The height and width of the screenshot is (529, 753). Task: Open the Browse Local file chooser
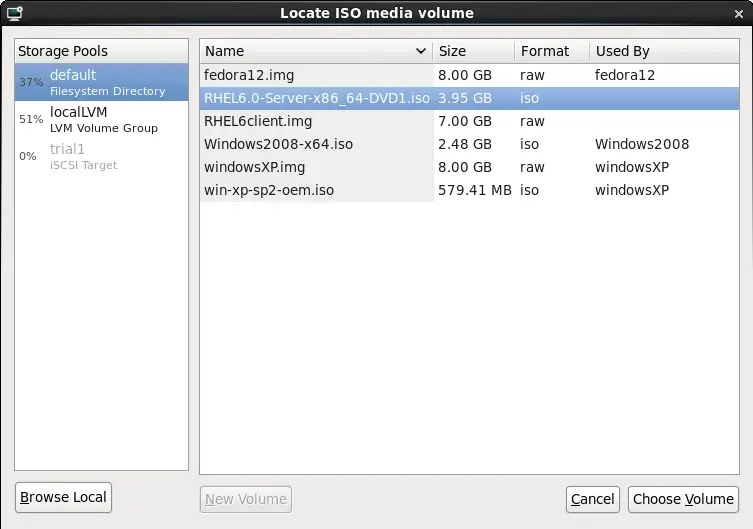point(64,497)
